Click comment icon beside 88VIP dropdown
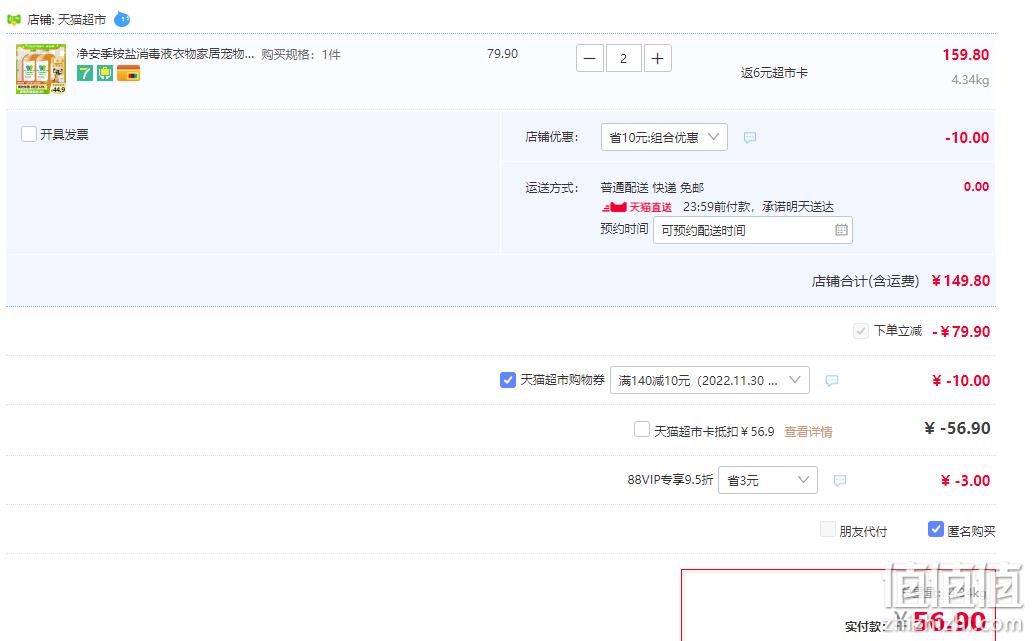Screen dimensions: 1032x641 click(840, 480)
